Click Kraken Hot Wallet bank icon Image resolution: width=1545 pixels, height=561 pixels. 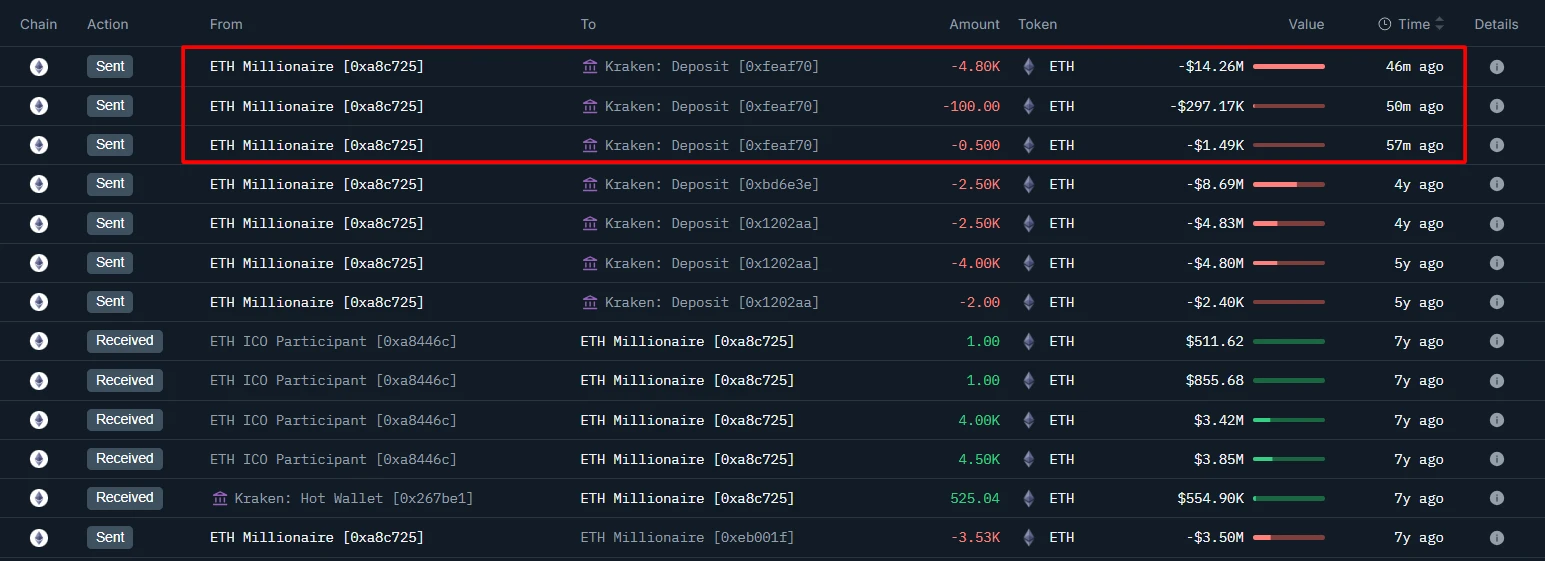220,498
